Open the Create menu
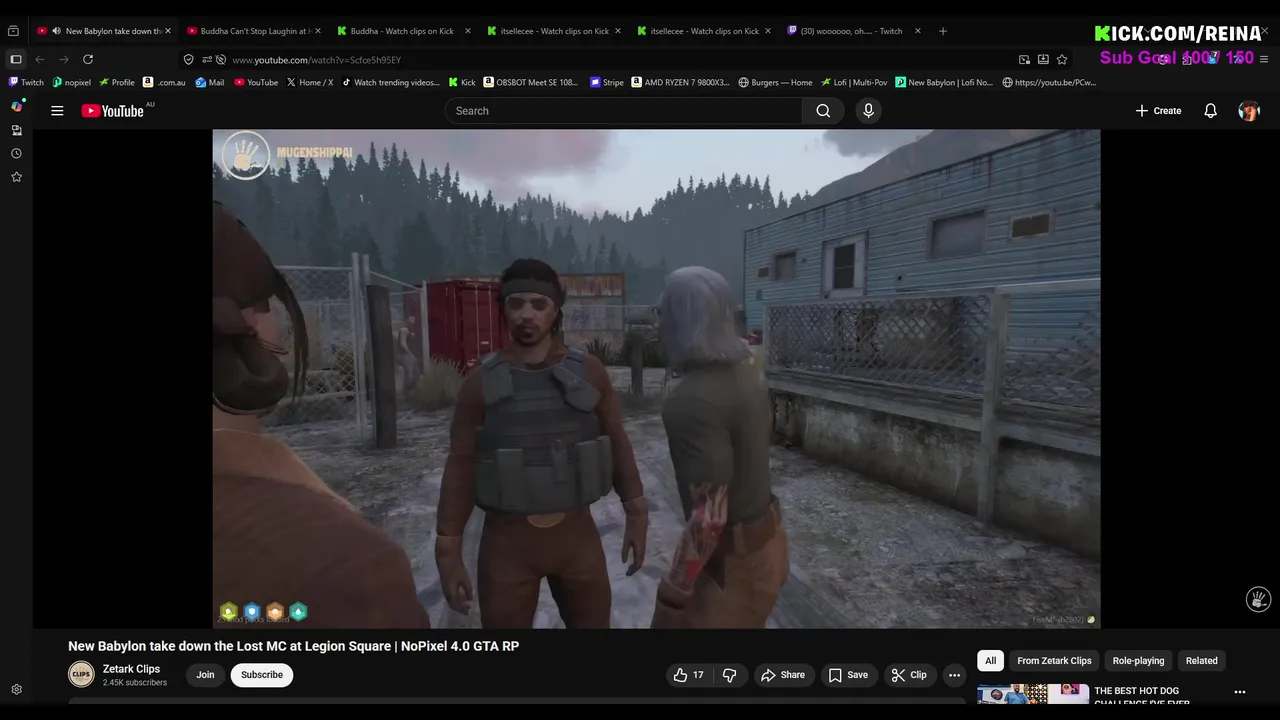The width and height of the screenshot is (1280, 720). click(x=1158, y=111)
